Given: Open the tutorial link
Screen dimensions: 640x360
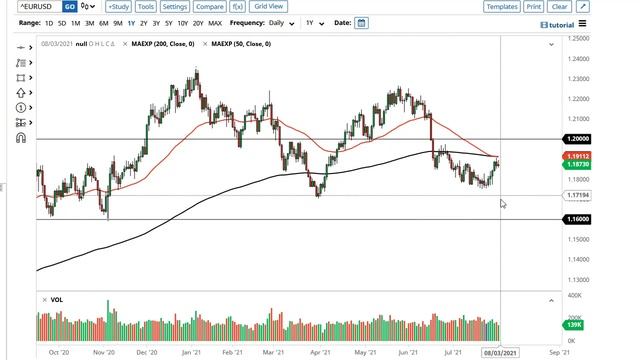Looking at the screenshot, I should pos(557,25).
